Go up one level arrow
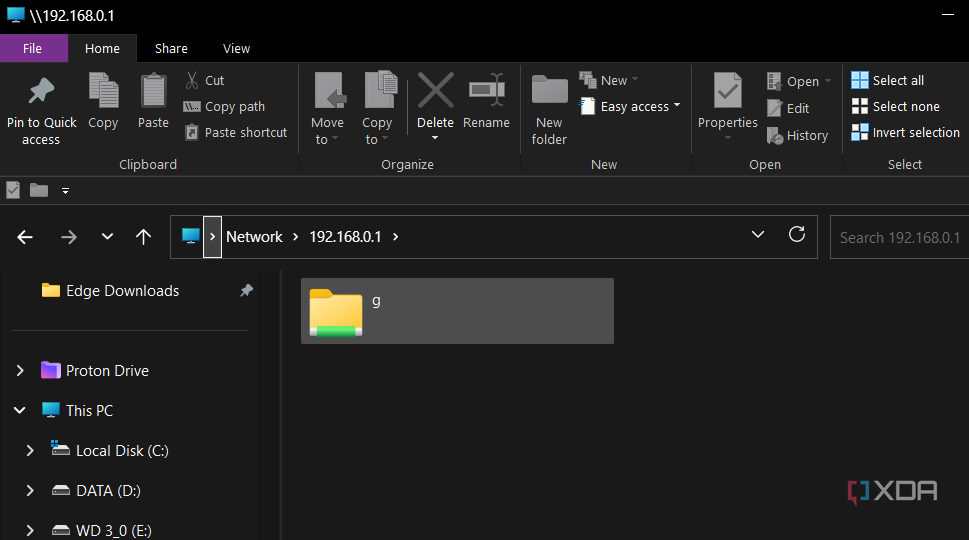 (x=143, y=237)
